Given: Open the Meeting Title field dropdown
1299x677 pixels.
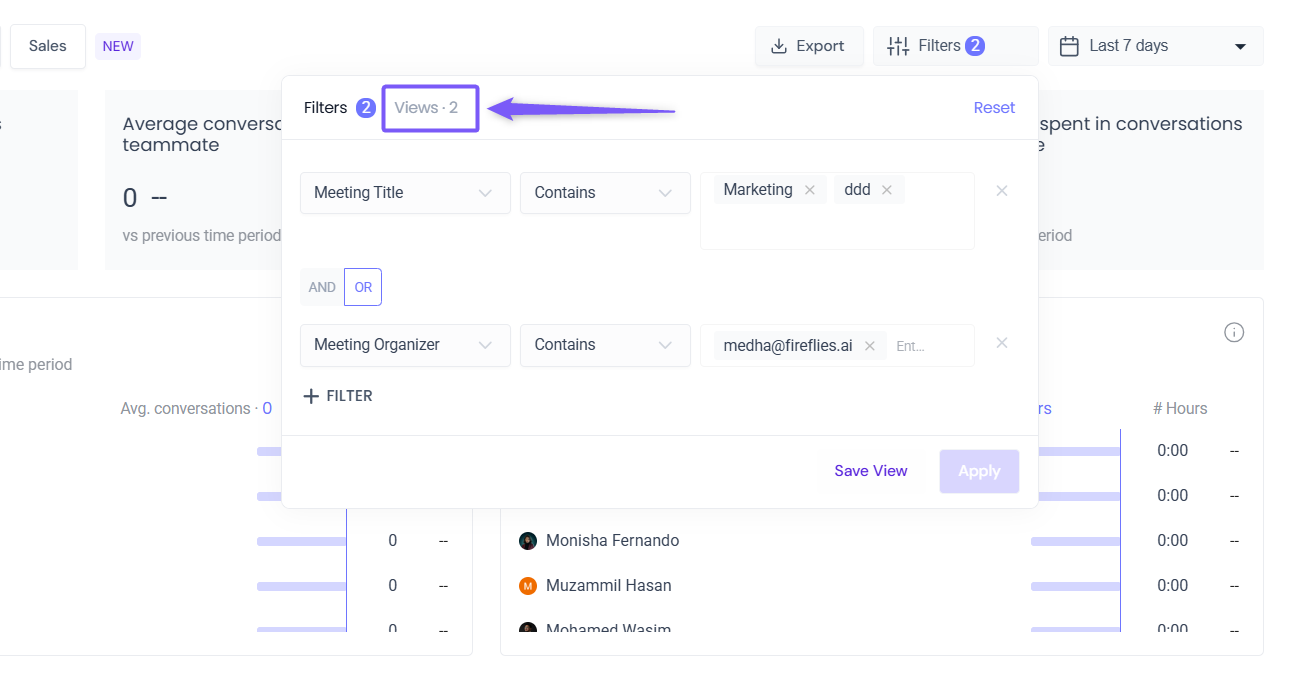Looking at the screenshot, I should pyautogui.click(x=405, y=193).
